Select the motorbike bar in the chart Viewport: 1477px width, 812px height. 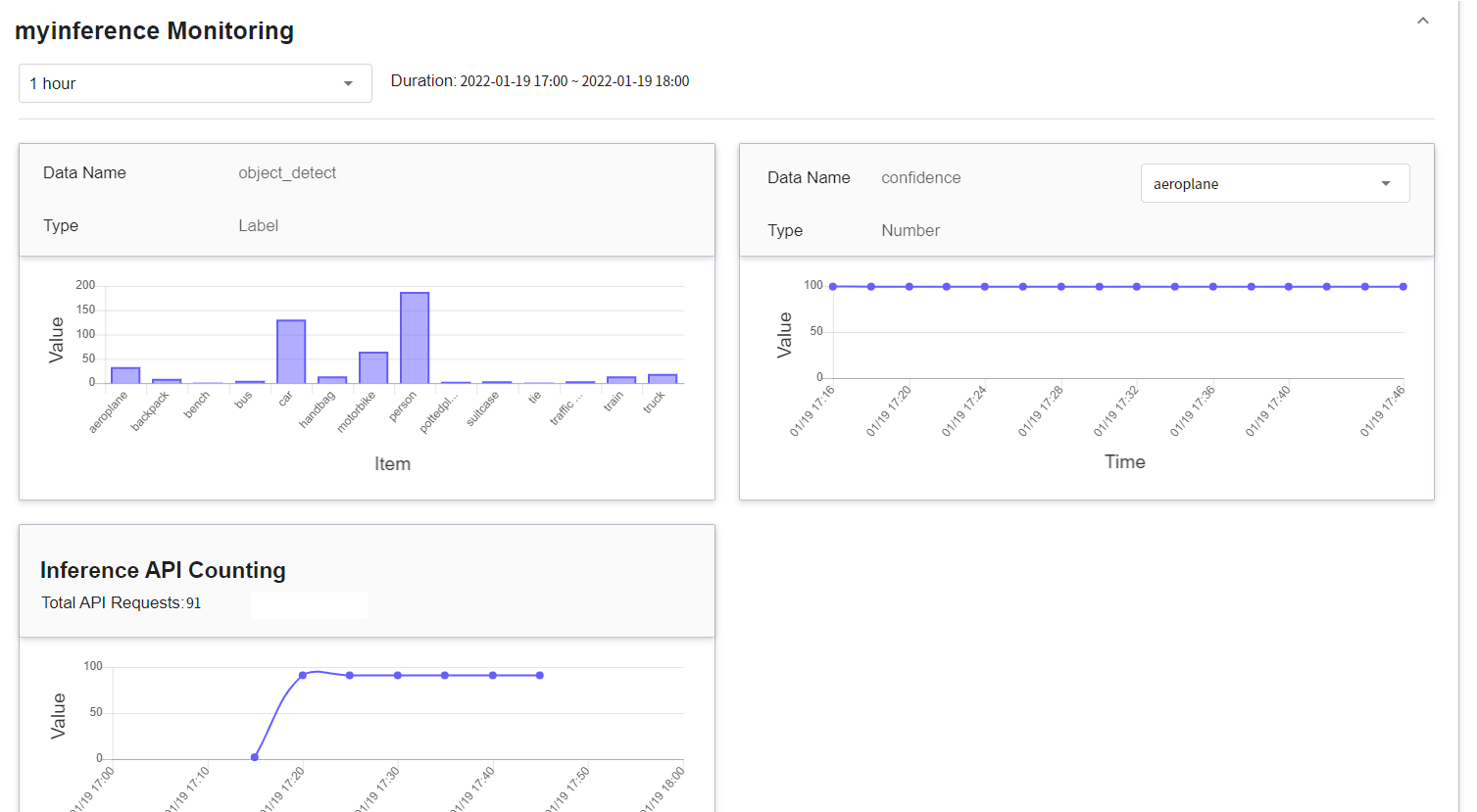click(x=373, y=367)
